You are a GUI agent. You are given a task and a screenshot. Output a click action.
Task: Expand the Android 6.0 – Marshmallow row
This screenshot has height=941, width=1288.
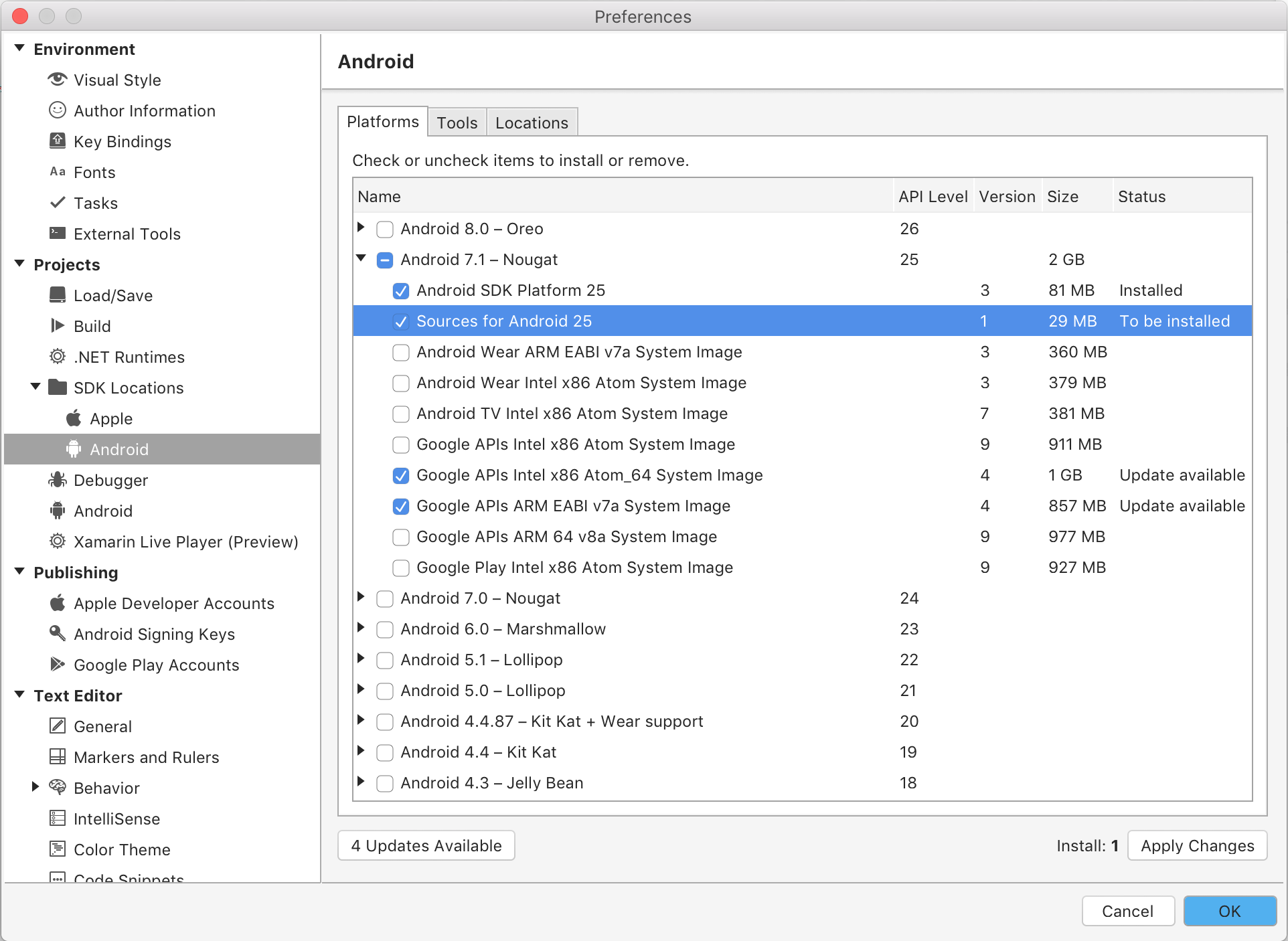[x=361, y=627]
